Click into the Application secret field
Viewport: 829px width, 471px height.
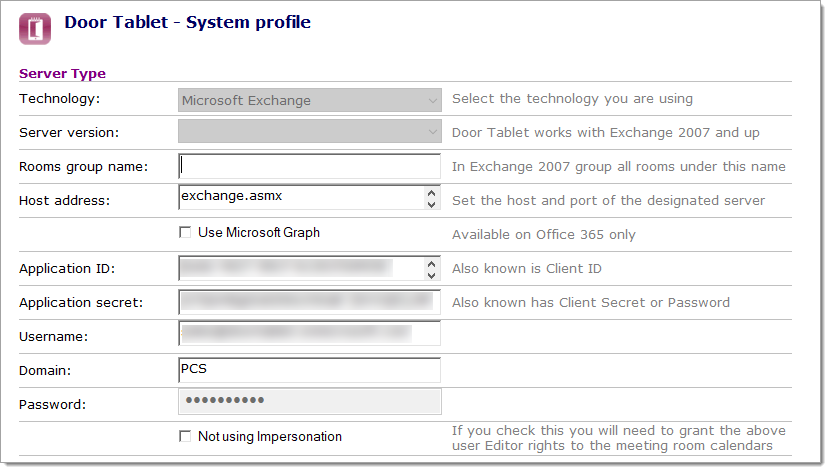pos(310,302)
